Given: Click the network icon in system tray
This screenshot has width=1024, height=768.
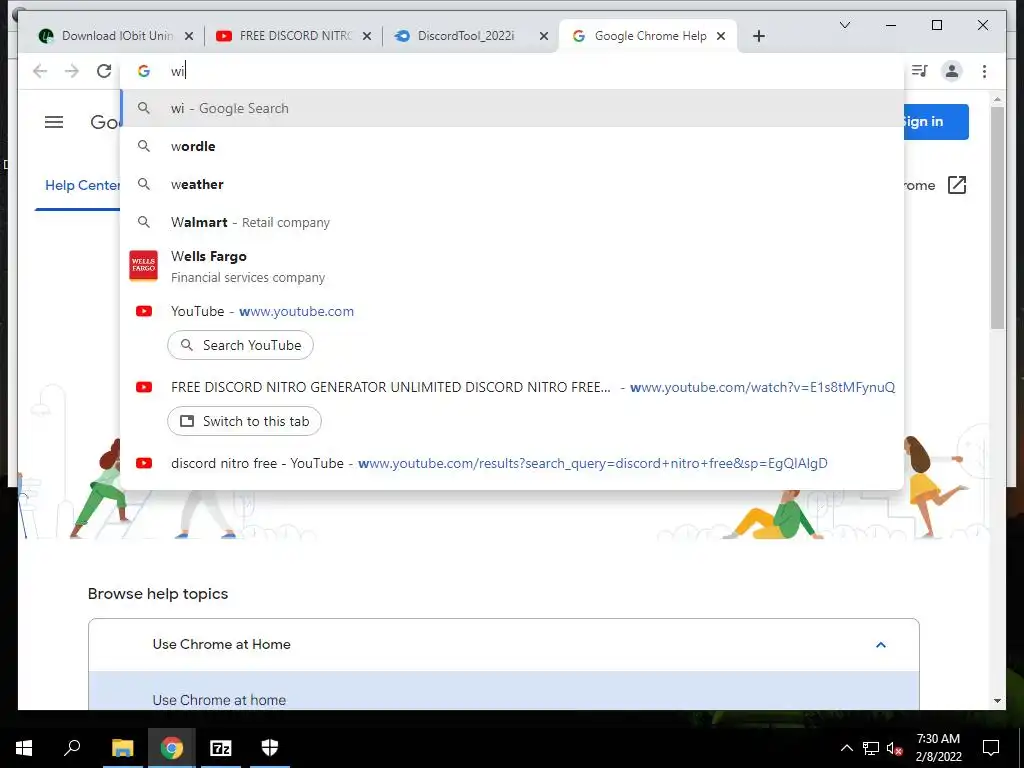Looking at the screenshot, I should [x=871, y=748].
